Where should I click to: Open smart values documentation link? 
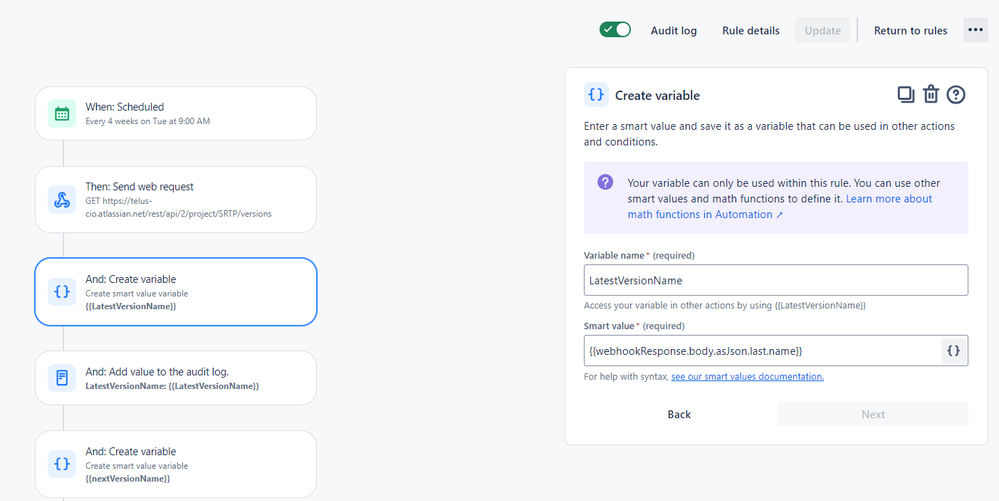pyautogui.click(x=747, y=376)
